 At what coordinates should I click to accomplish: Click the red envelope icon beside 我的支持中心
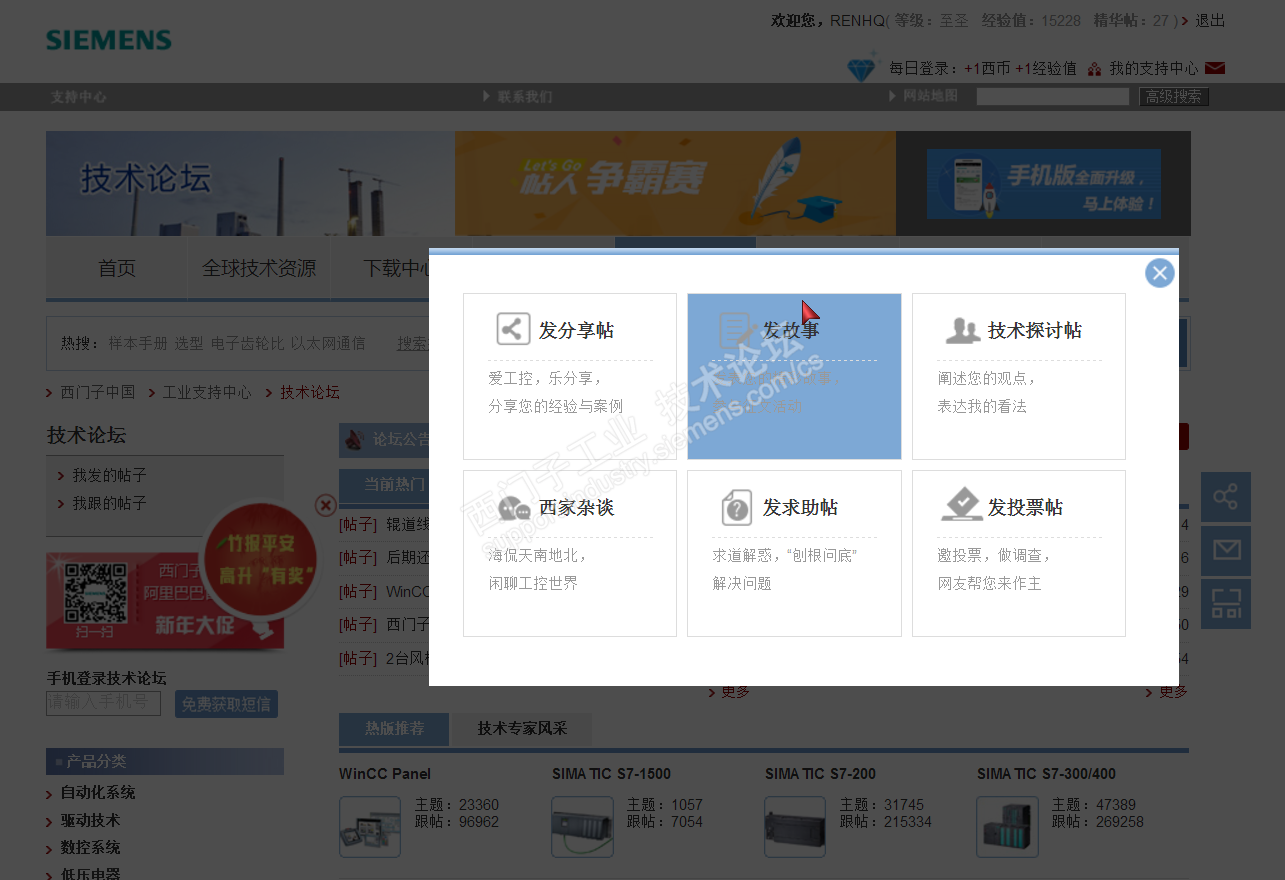[x=1215, y=68]
